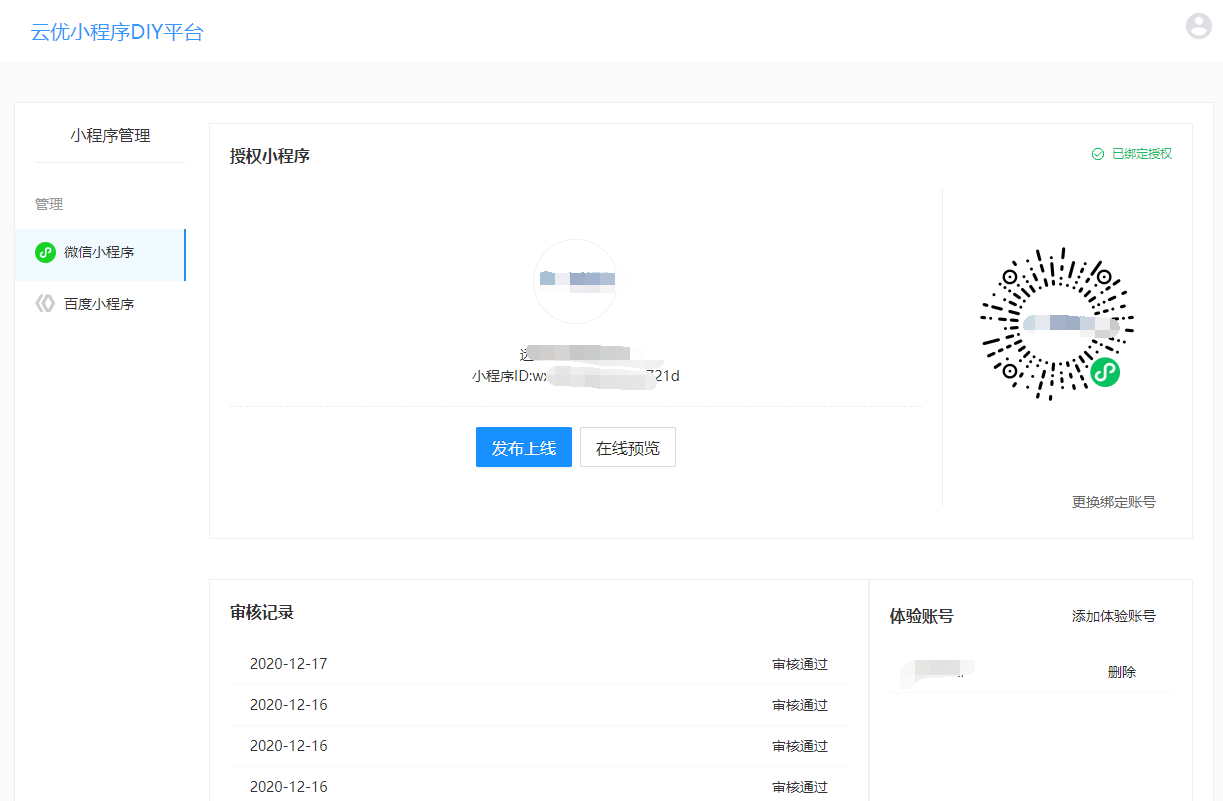Open the user avatar icon
1223x801 pixels.
click(1198, 26)
